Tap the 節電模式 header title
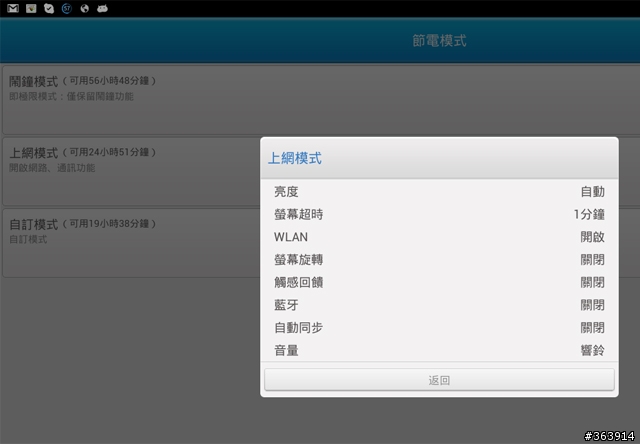This screenshot has height=444, width=640. (439, 41)
